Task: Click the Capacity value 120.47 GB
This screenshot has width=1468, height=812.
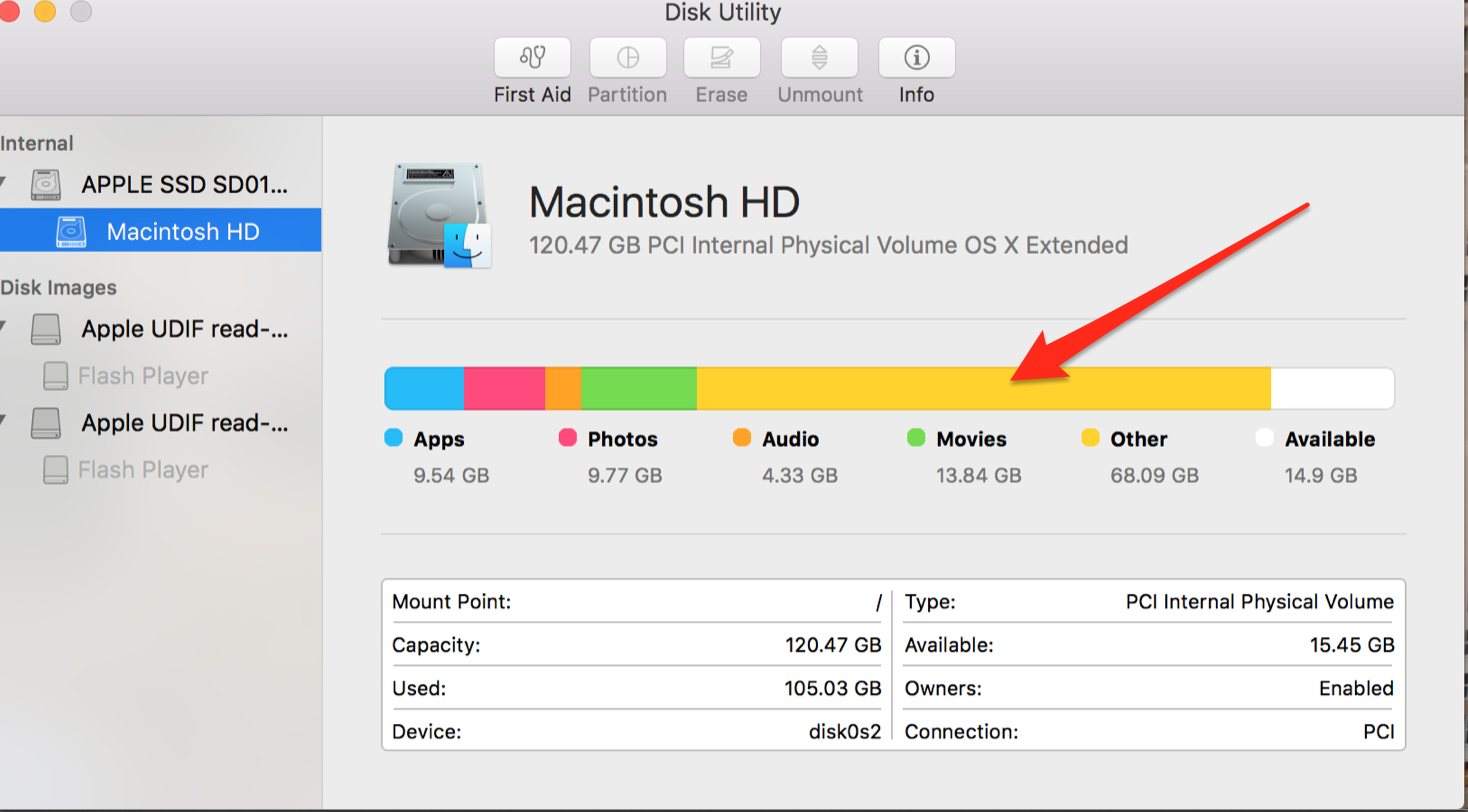Action: click(x=833, y=645)
